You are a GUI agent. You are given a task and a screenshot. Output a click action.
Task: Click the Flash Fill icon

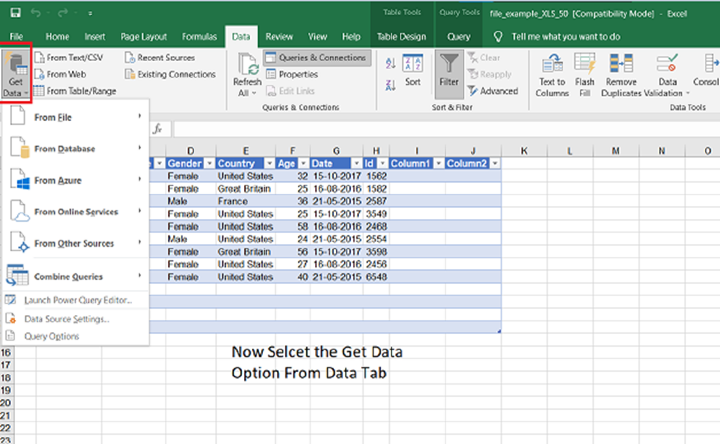point(585,66)
